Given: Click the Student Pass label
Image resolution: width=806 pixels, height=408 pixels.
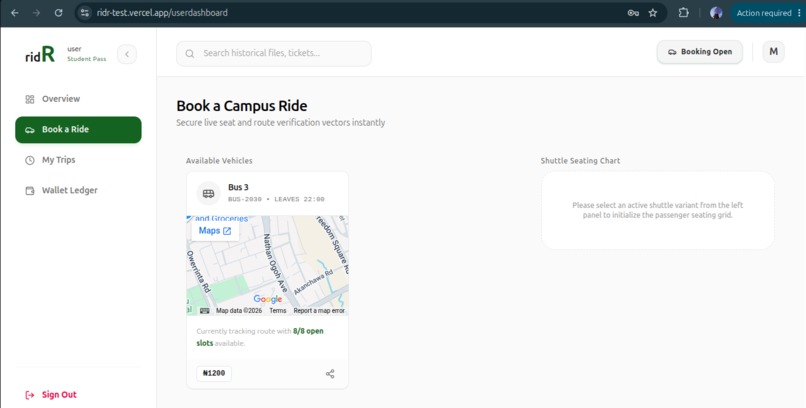Looking at the screenshot, I should (x=87, y=59).
